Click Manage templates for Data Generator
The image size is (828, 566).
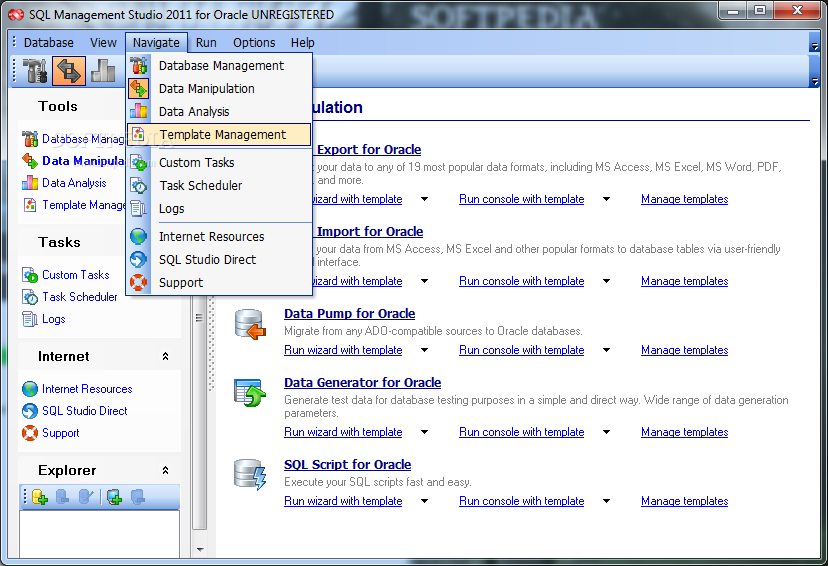point(684,432)
